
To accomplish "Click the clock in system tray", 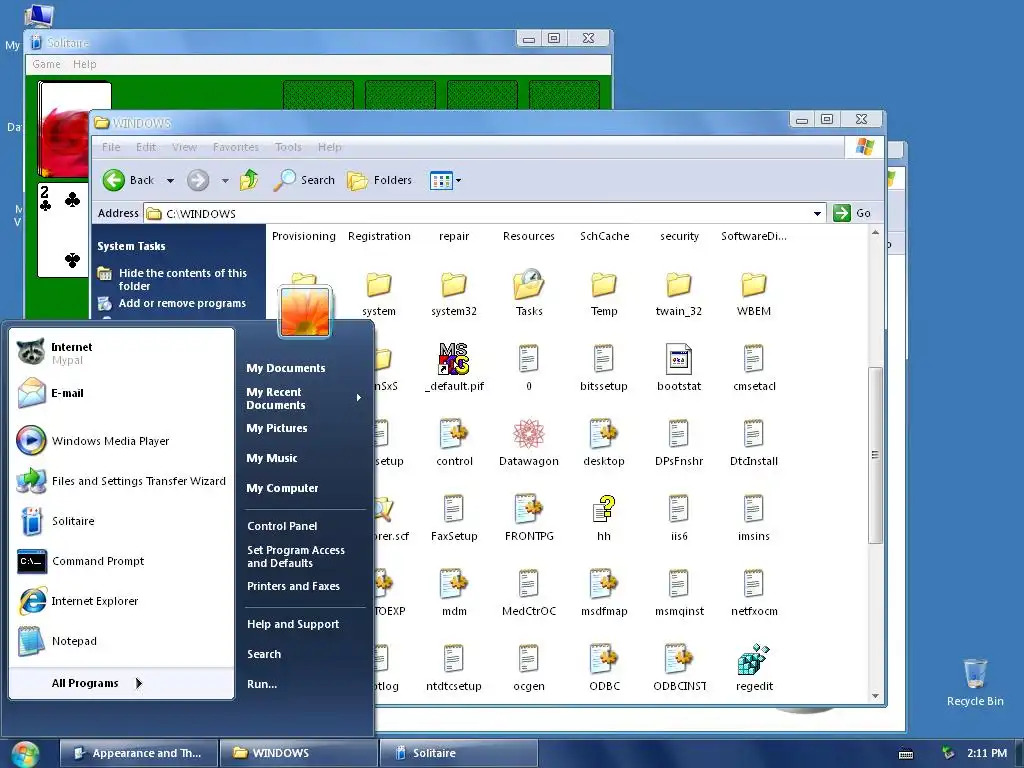I will [x=987, y=753].
